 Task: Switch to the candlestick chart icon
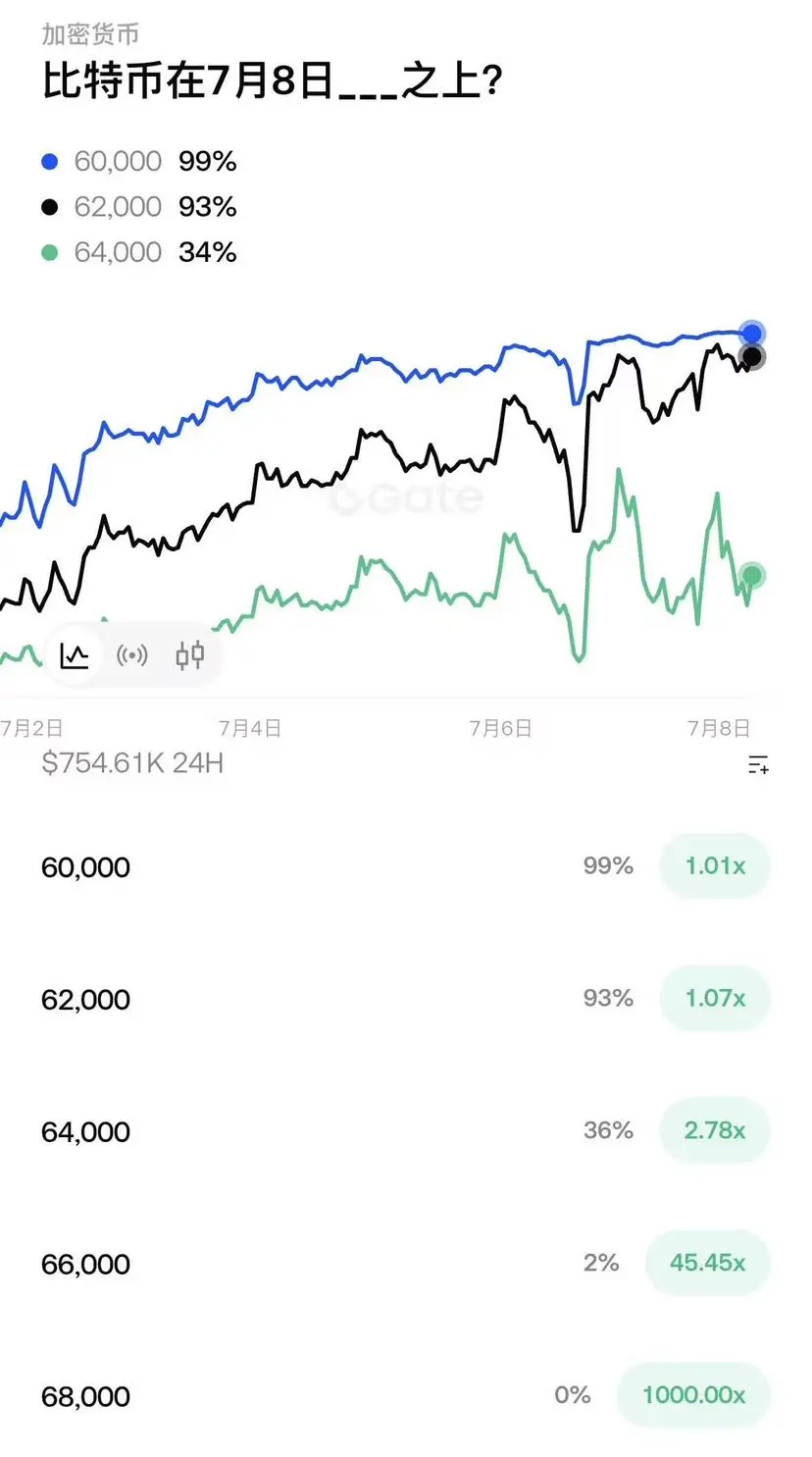190,654
